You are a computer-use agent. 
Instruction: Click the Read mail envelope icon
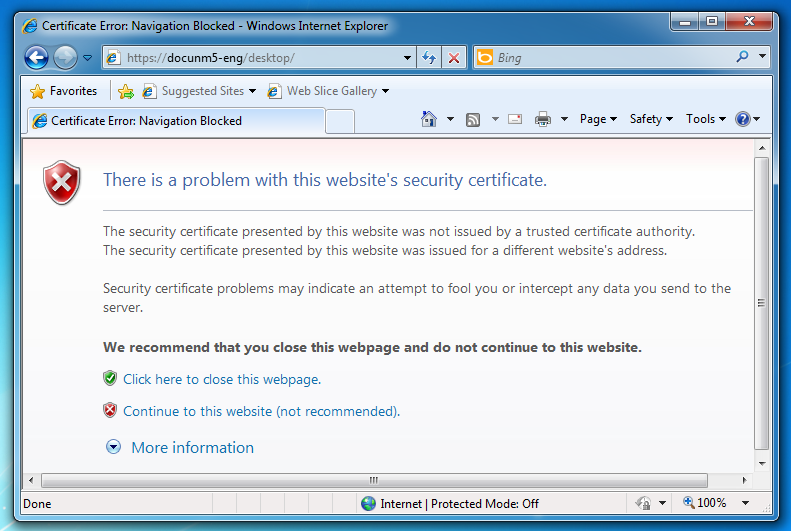tap(515, 119)
